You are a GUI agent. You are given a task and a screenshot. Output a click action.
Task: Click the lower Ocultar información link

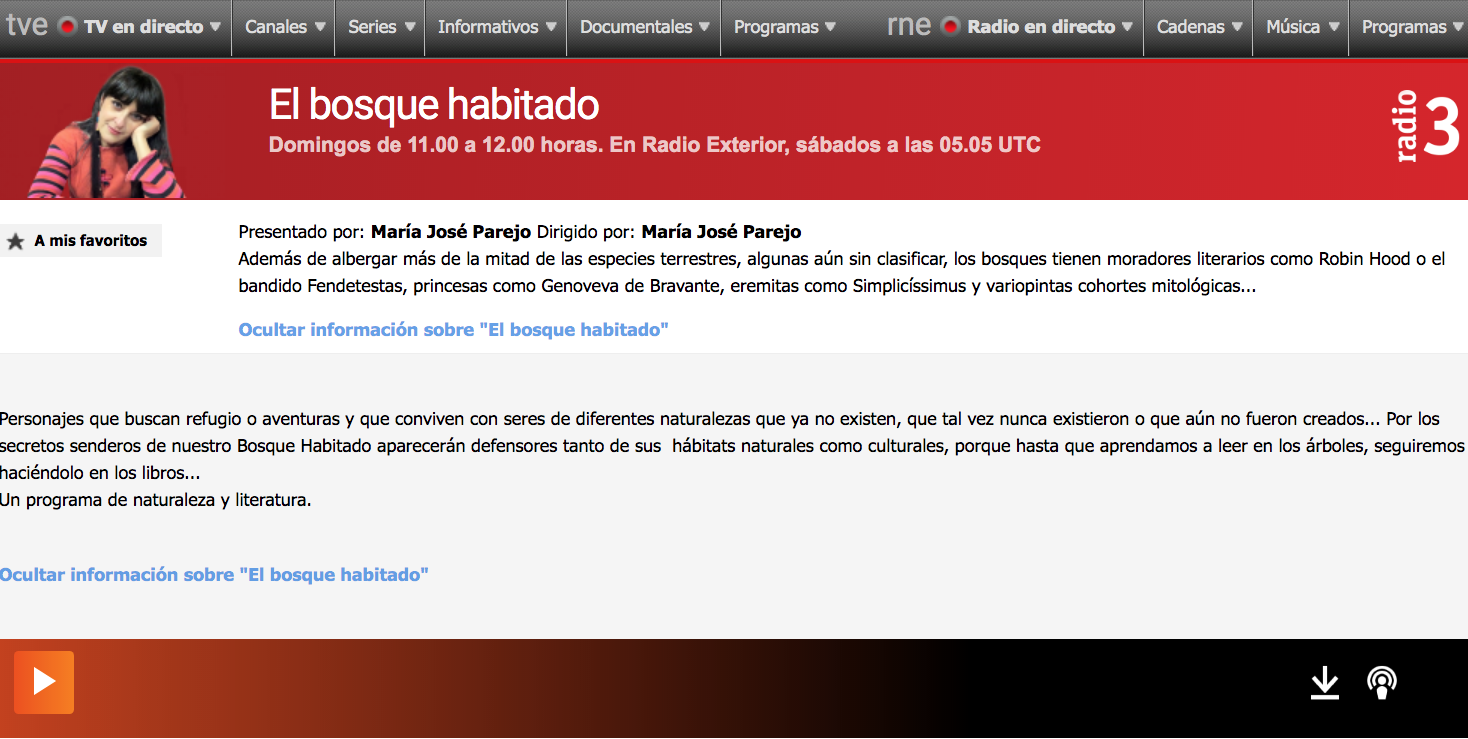(x=214, y=575)
